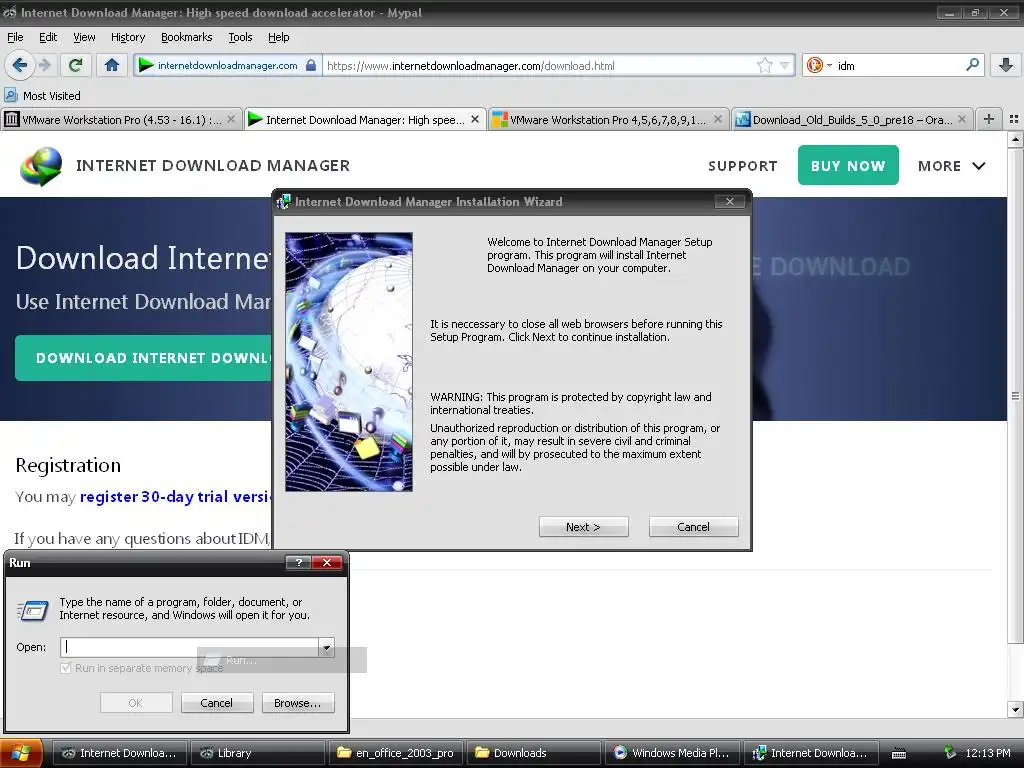1024x768 pixels.
Task: Go forward with the forward arrow
Action: coord(45,65)
